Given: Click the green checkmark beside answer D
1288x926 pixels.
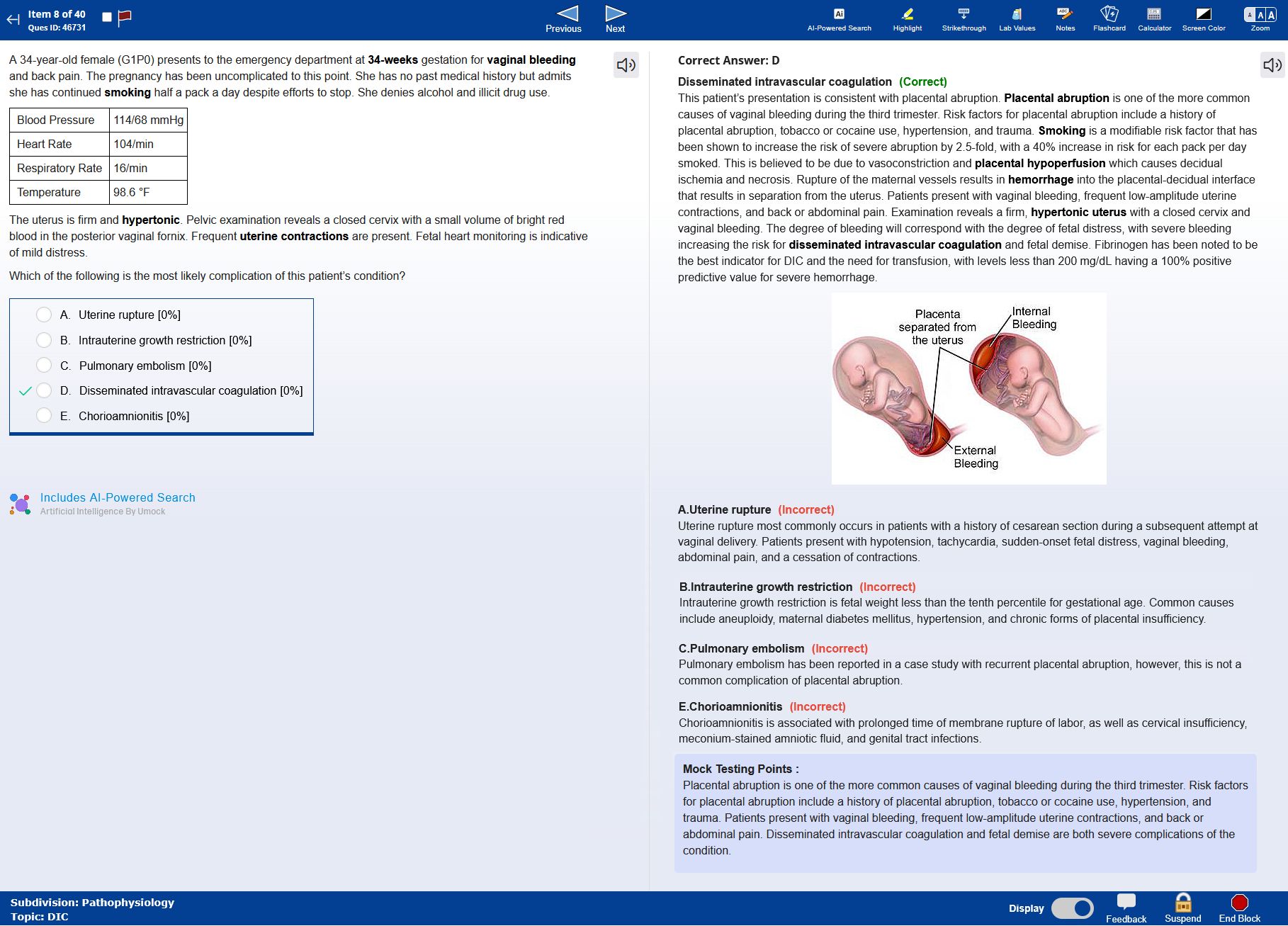Looking at the screenshot, I should pyautogui.click(x=26, y=391).
